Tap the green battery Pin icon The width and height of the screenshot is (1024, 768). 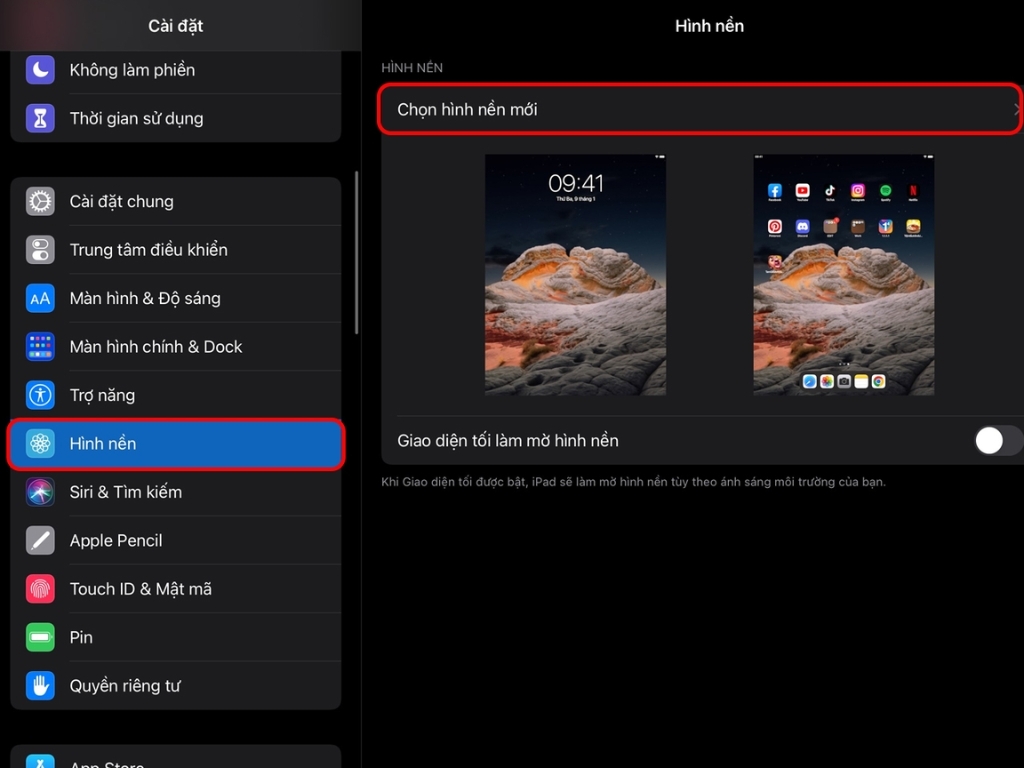[40, 637]
